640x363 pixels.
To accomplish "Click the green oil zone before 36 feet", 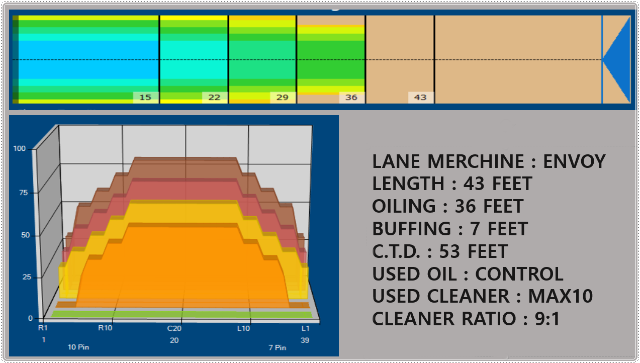I will pyautogui.click(x=331, y=60).
